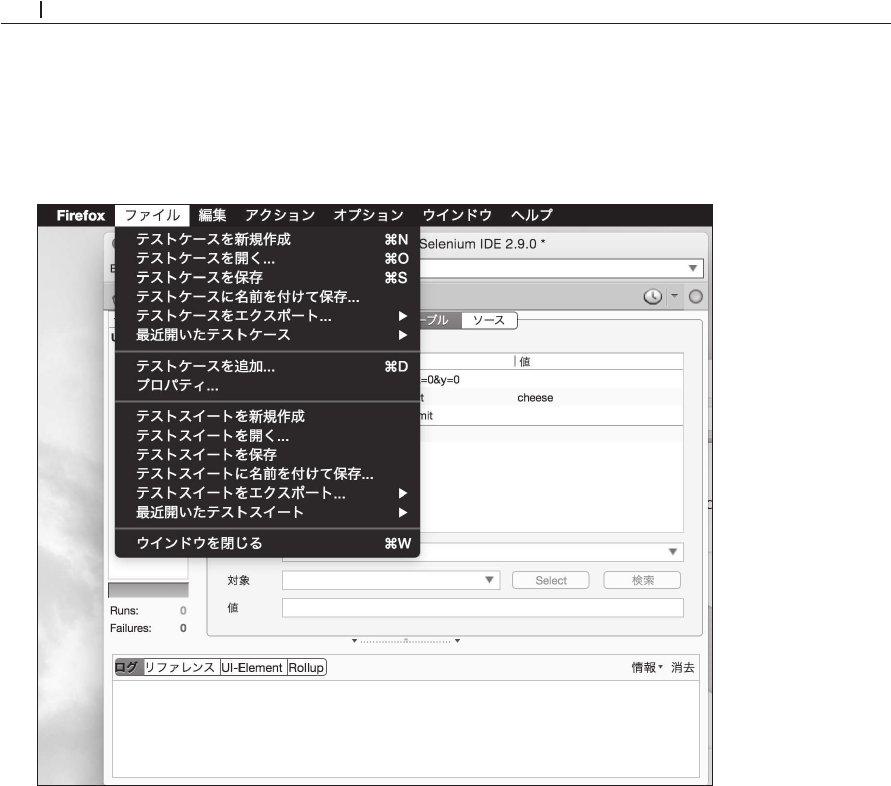
Task: Choose テストケースを保存
Action: tap(267, 278)
